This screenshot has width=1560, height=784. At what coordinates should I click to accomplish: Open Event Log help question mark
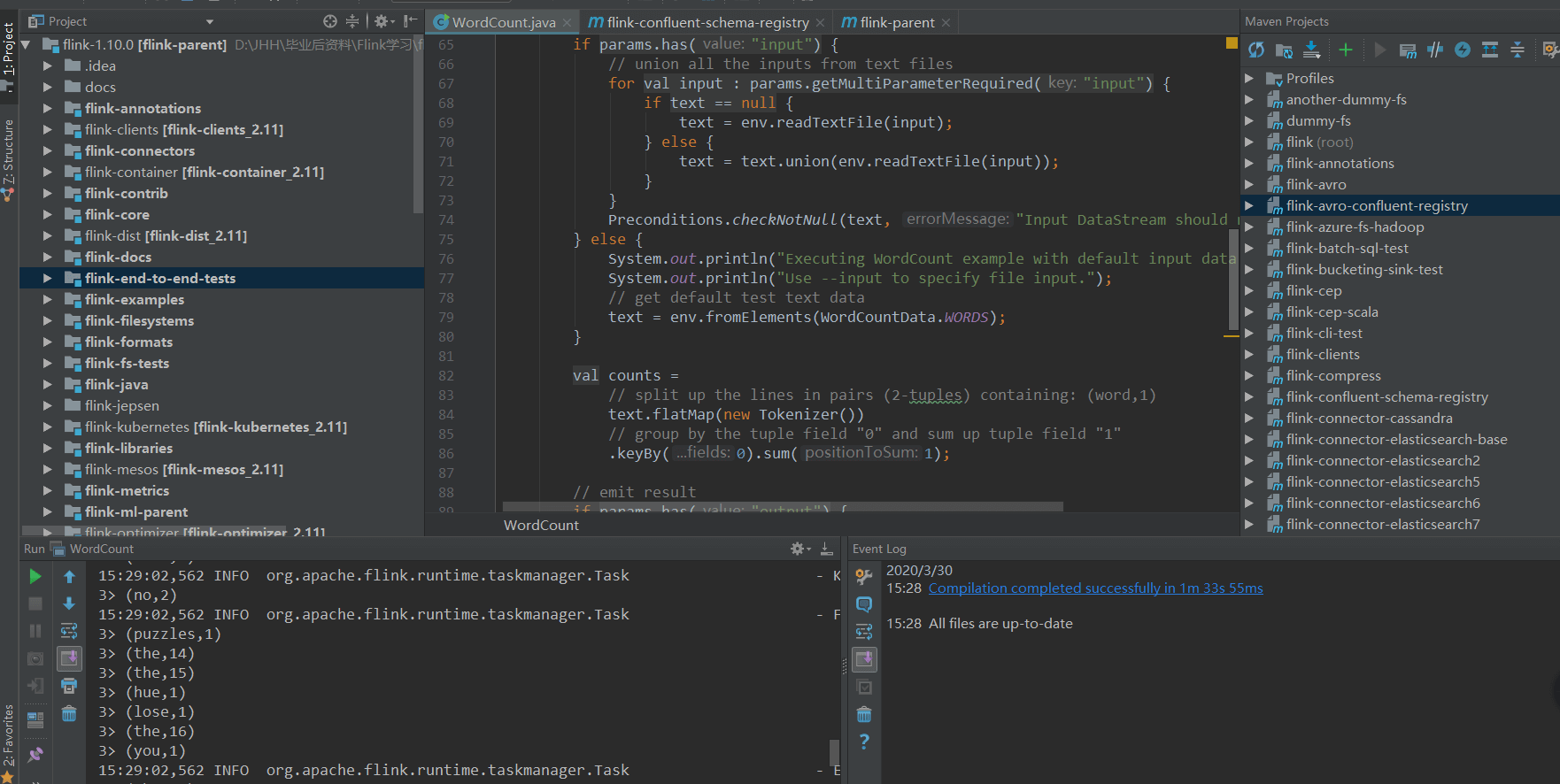(864, 742)
